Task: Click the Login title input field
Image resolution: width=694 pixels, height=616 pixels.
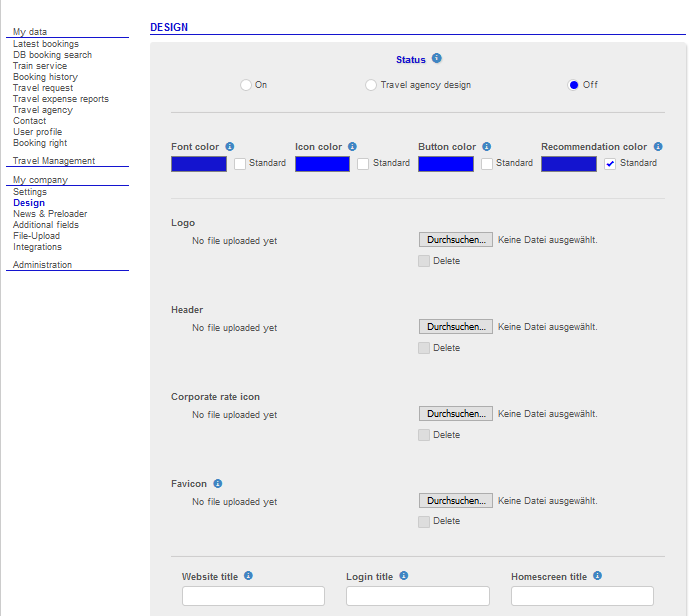Action: 418,596
